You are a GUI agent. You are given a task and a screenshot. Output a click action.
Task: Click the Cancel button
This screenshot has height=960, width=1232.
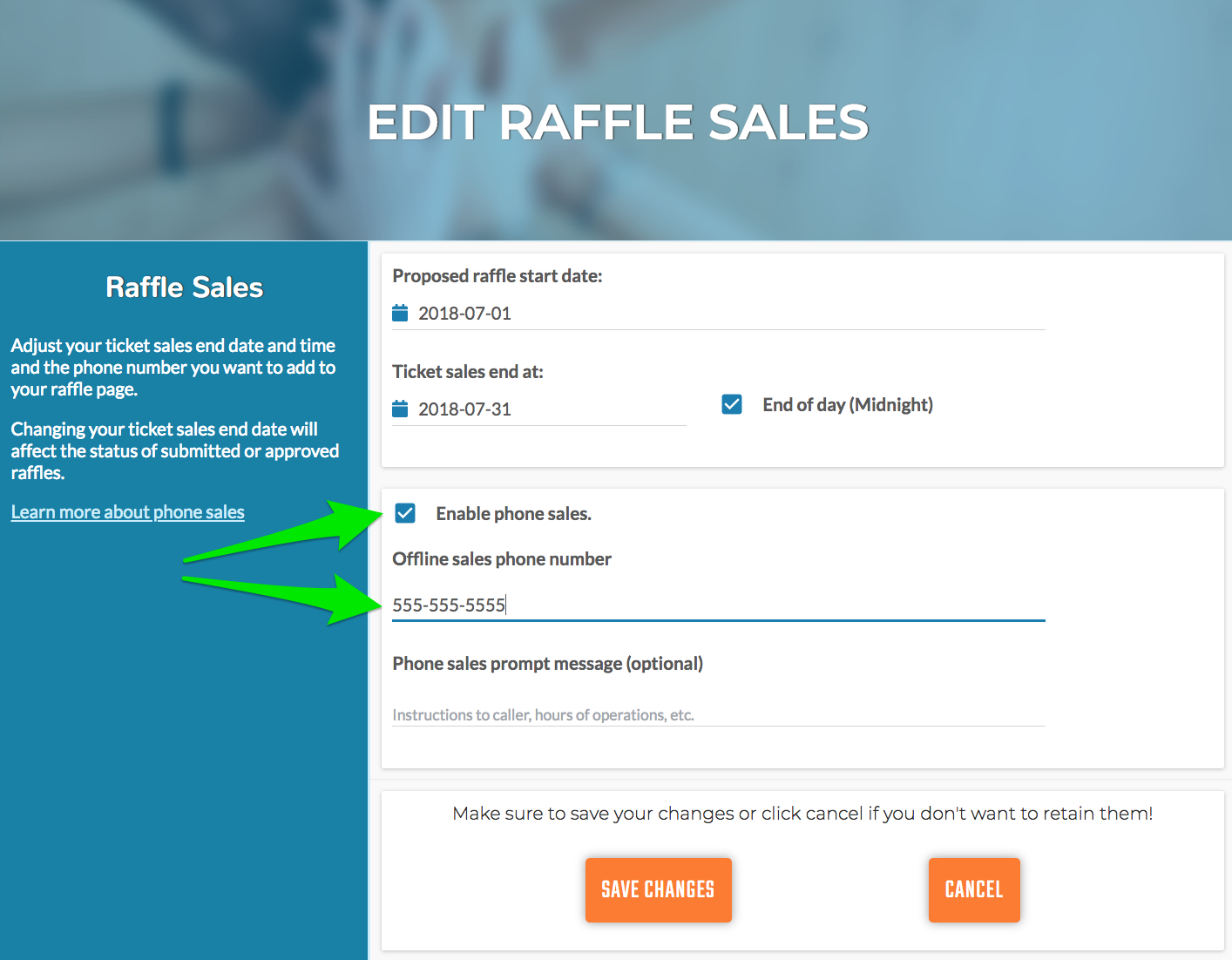coord(974,889)
